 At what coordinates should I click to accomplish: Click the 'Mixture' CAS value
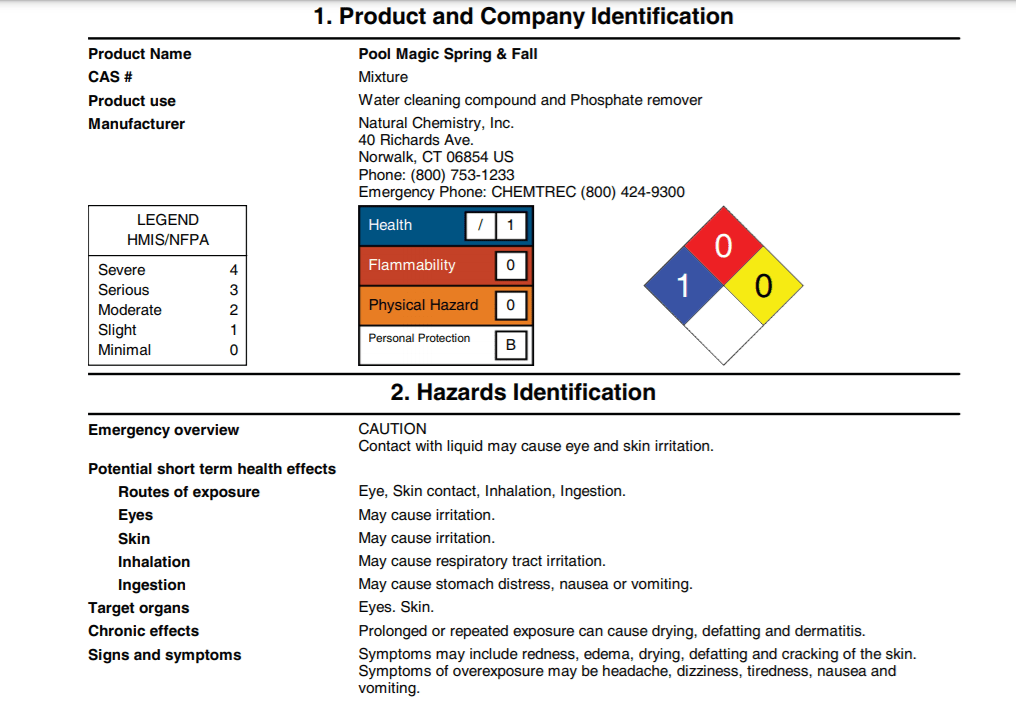(x=383, y=77)
